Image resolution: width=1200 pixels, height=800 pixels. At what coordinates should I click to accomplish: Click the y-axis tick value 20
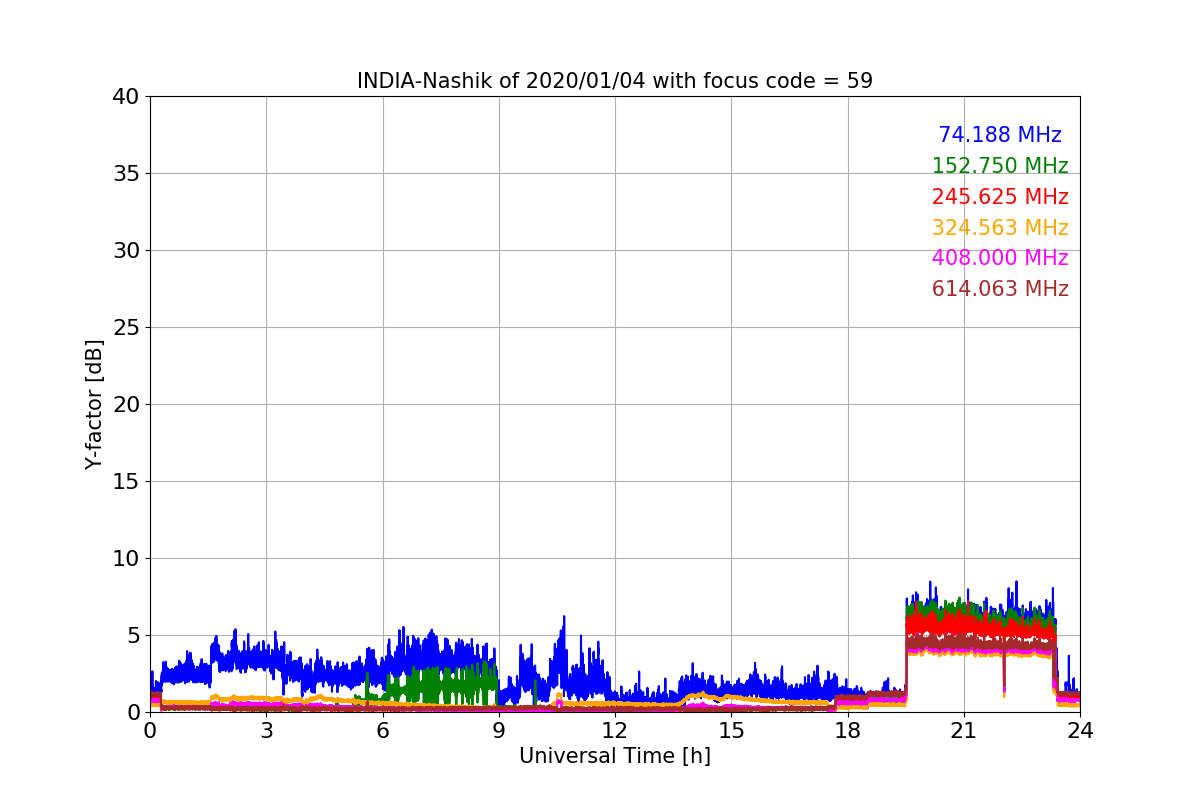click(126, 405)
